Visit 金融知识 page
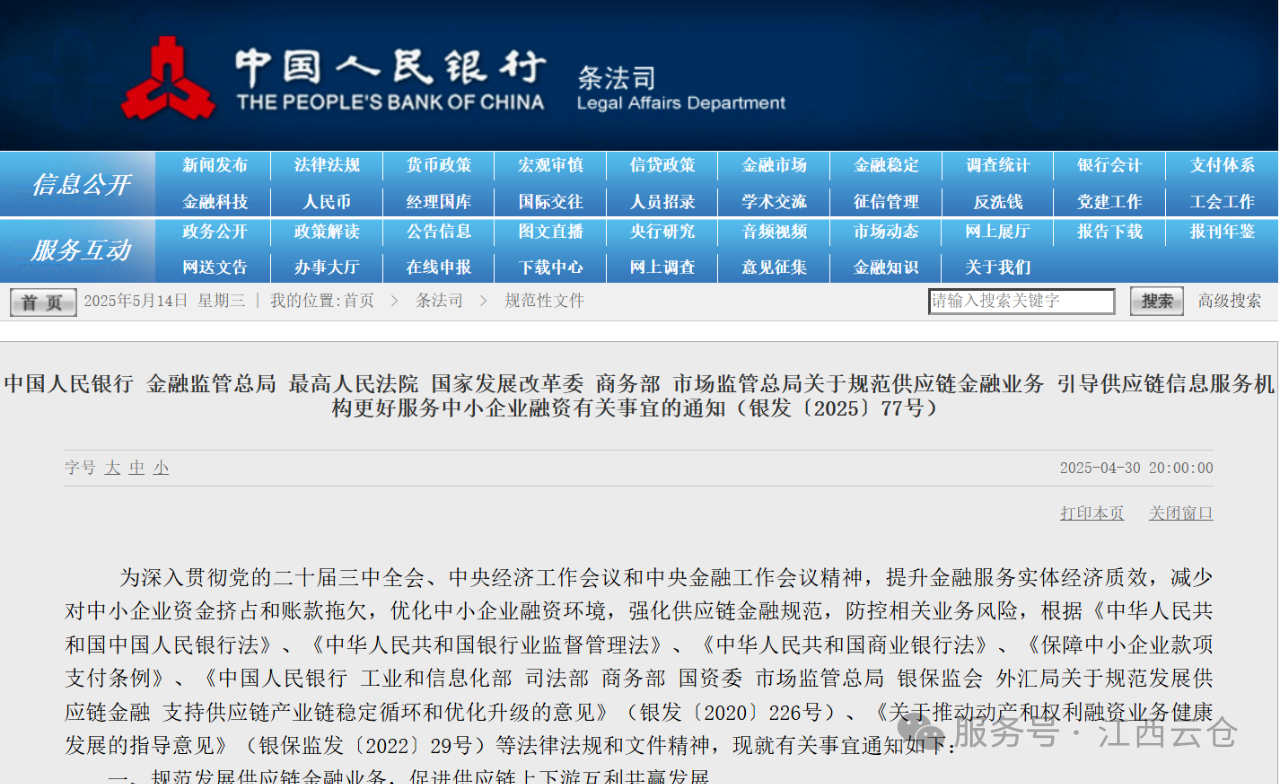1280x784 pixels. pyautogui.click(x=886, y=267)
